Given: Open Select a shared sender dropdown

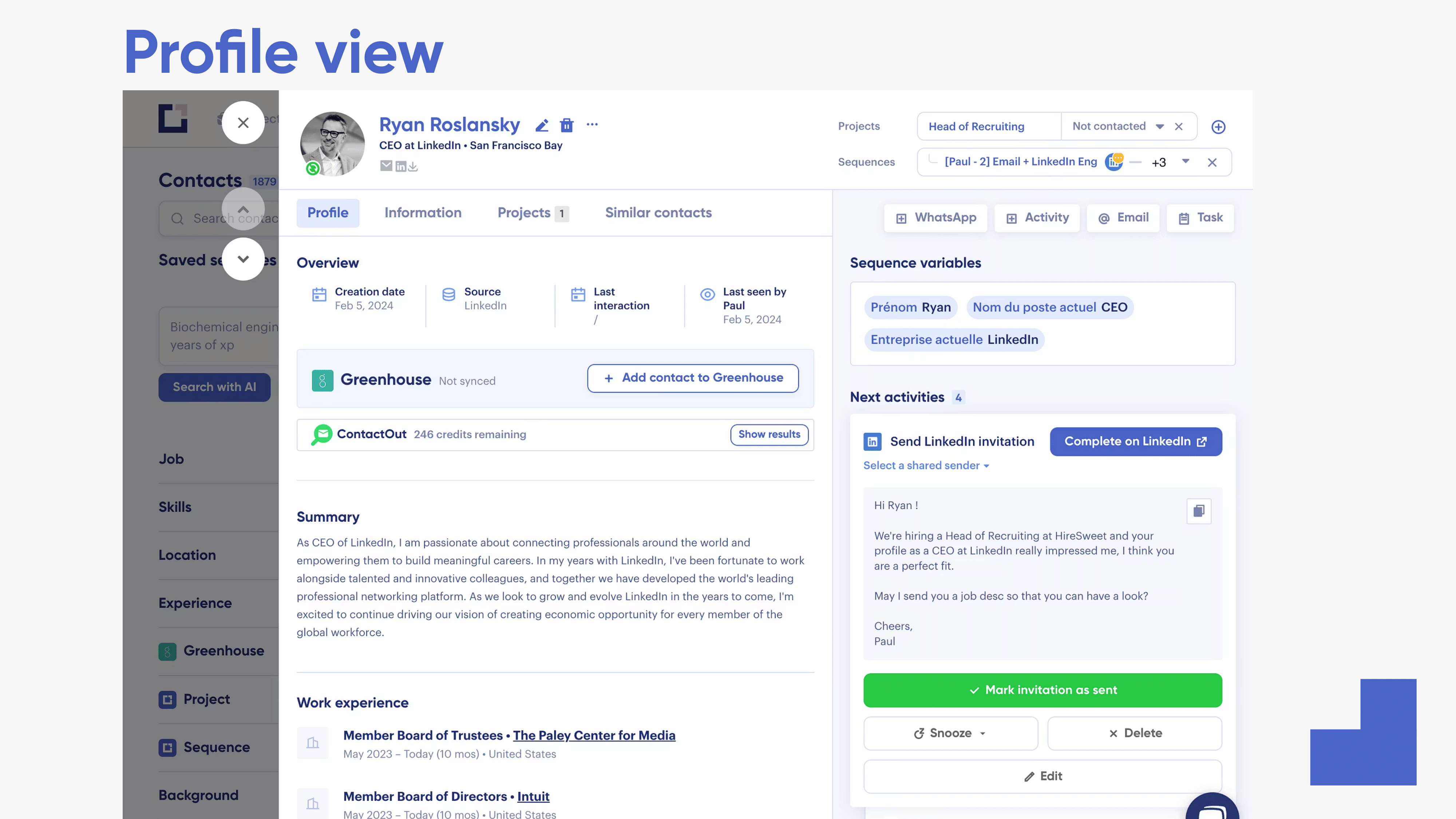Looking at the screenshot, I should [x=926, y=466].
